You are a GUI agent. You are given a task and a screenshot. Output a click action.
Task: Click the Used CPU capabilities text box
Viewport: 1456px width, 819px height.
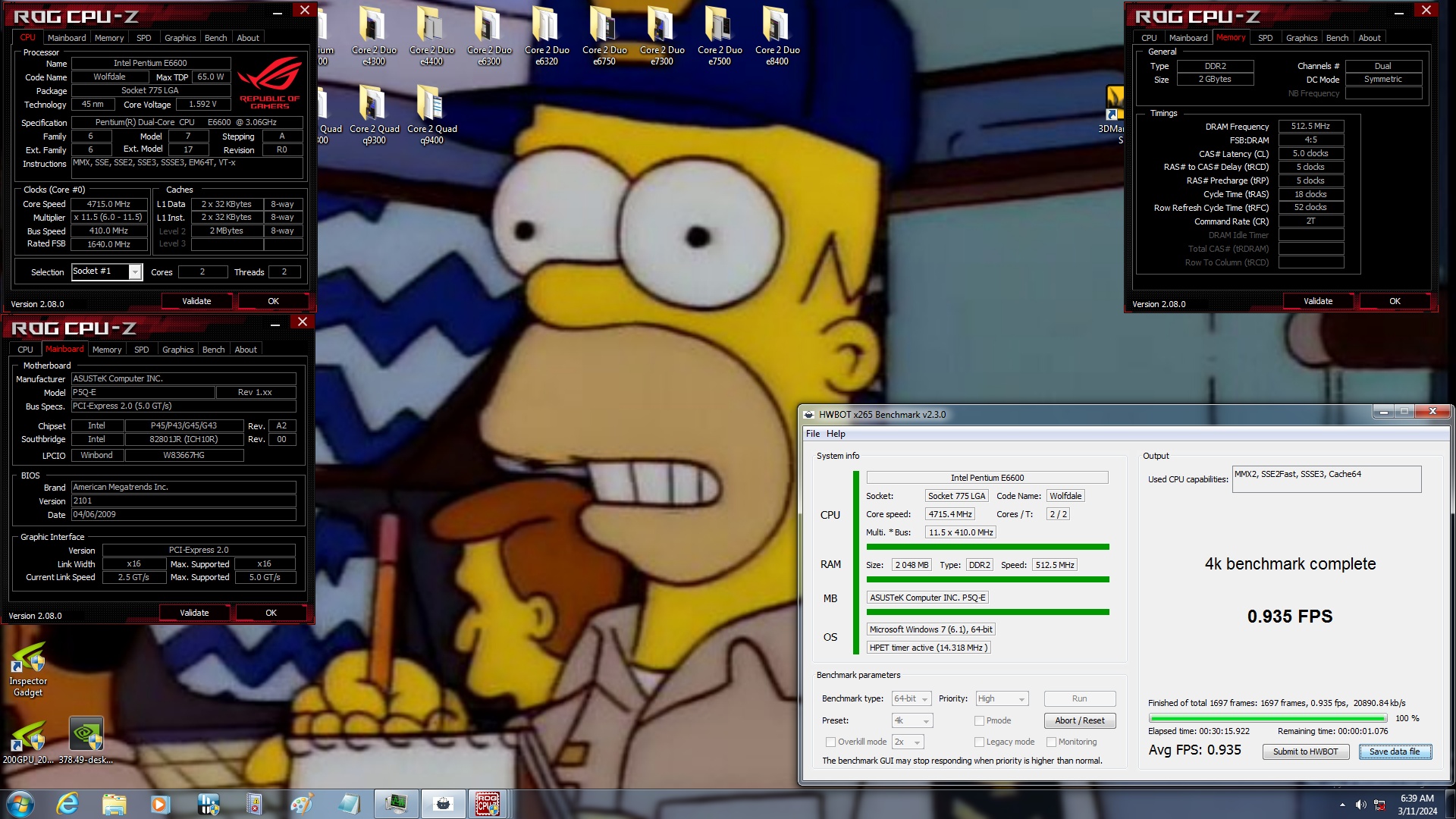coord(1326,479)
